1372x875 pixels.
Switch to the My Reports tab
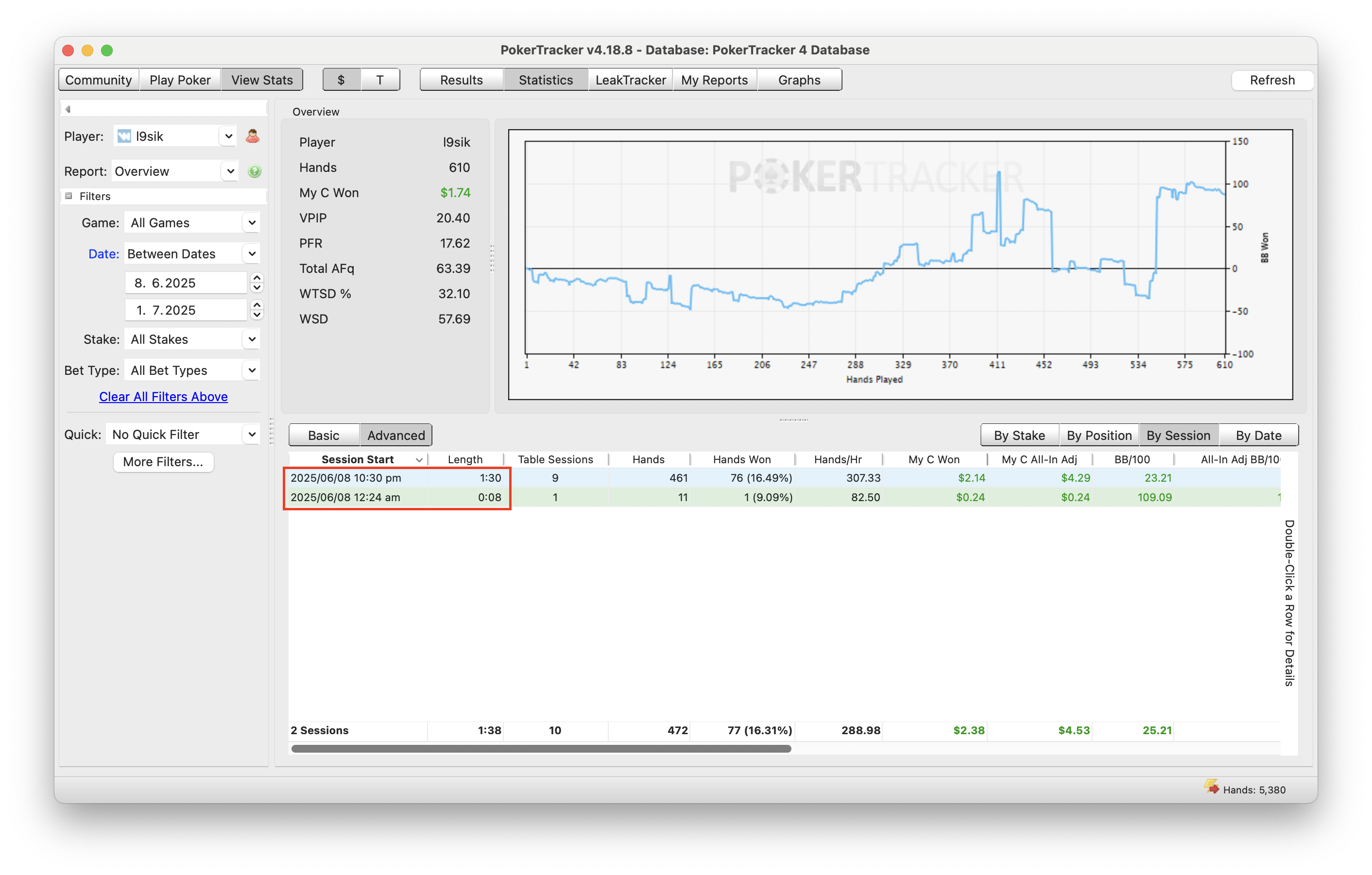715,80
